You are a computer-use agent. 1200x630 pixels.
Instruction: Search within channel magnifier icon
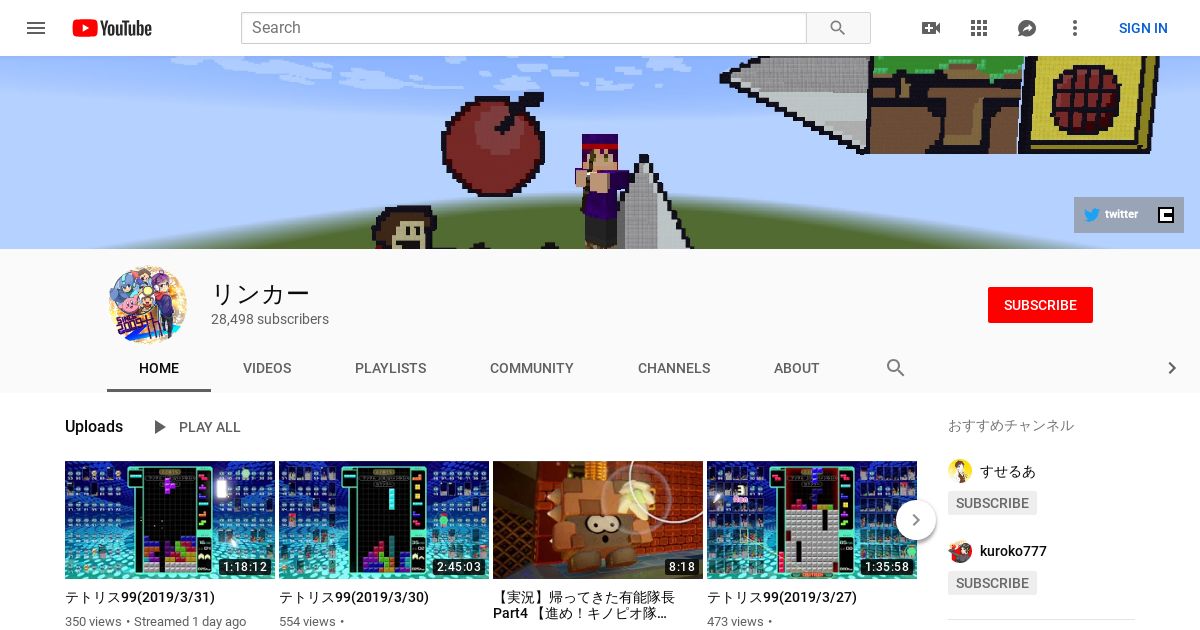click(x=896, y=368)
